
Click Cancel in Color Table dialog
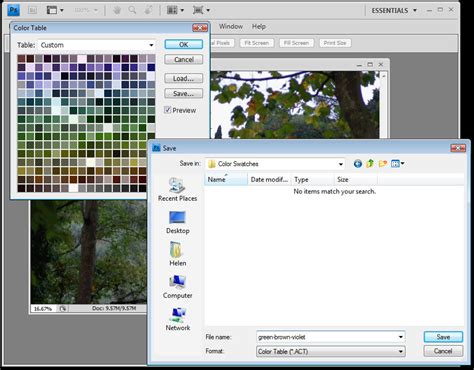[x=184, y=59]
